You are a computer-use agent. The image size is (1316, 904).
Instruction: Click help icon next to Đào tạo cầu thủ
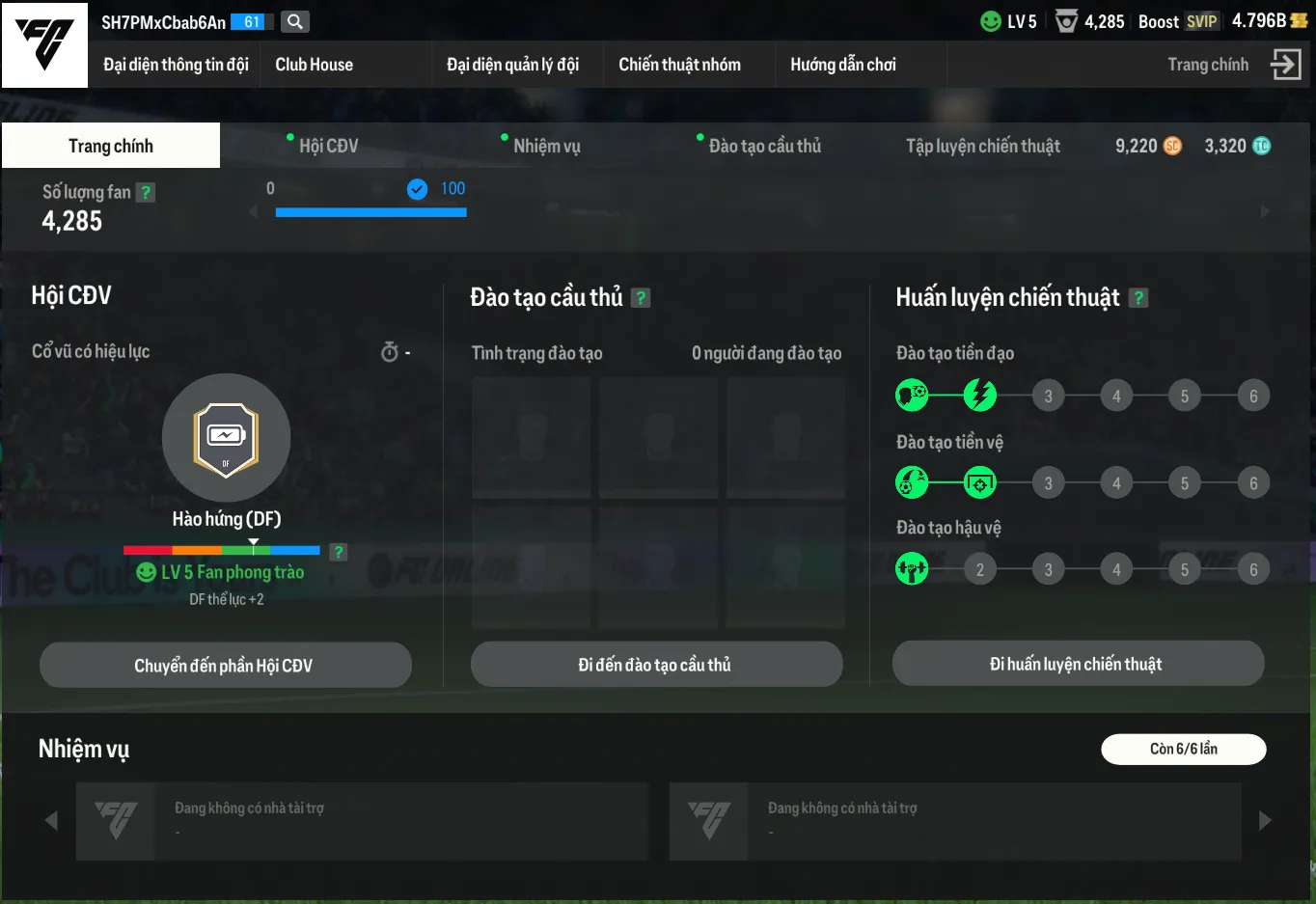coord(641,298)
